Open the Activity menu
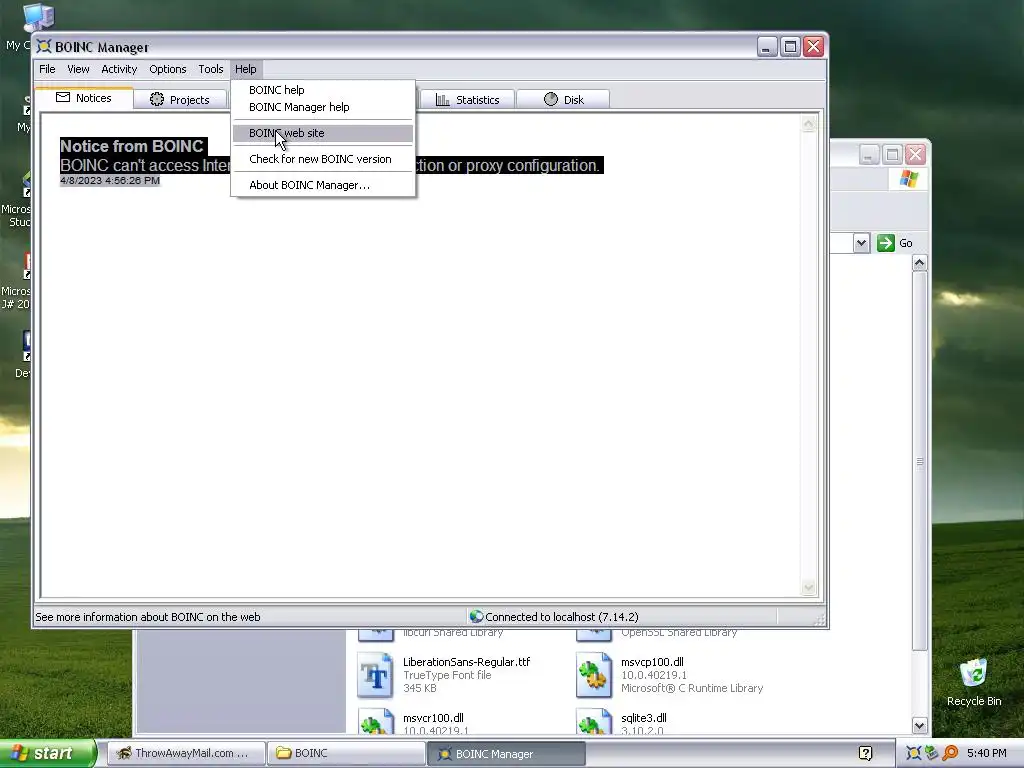 (119, 69)
